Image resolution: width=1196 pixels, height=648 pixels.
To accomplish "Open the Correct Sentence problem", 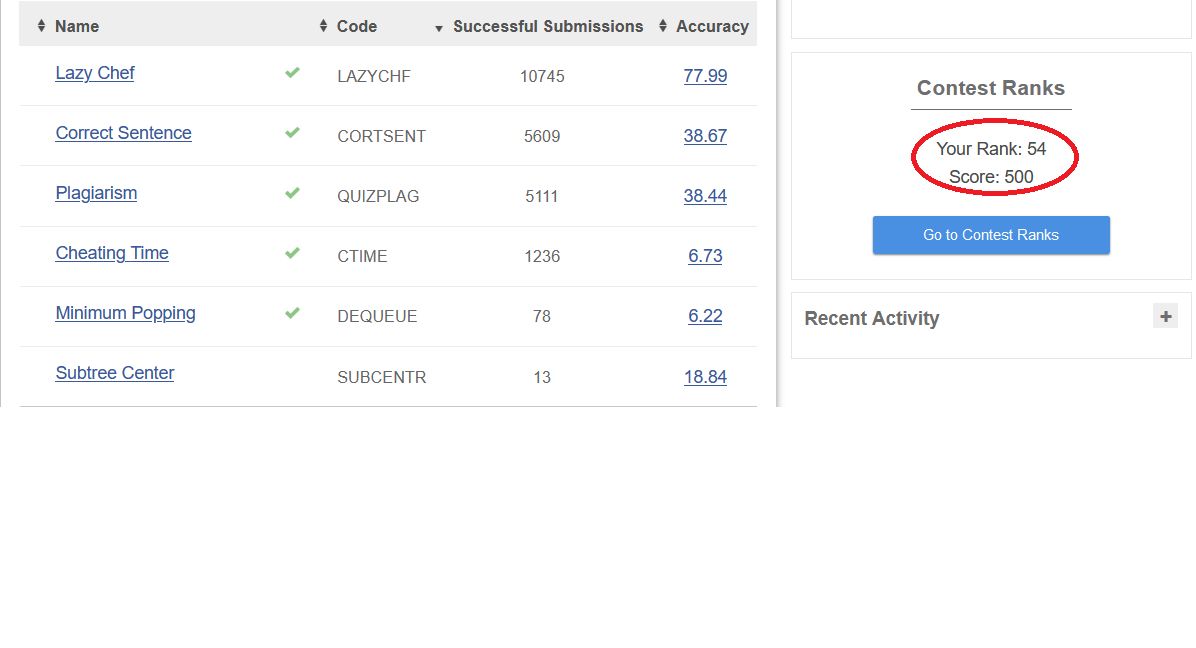I will coord(123,133).
